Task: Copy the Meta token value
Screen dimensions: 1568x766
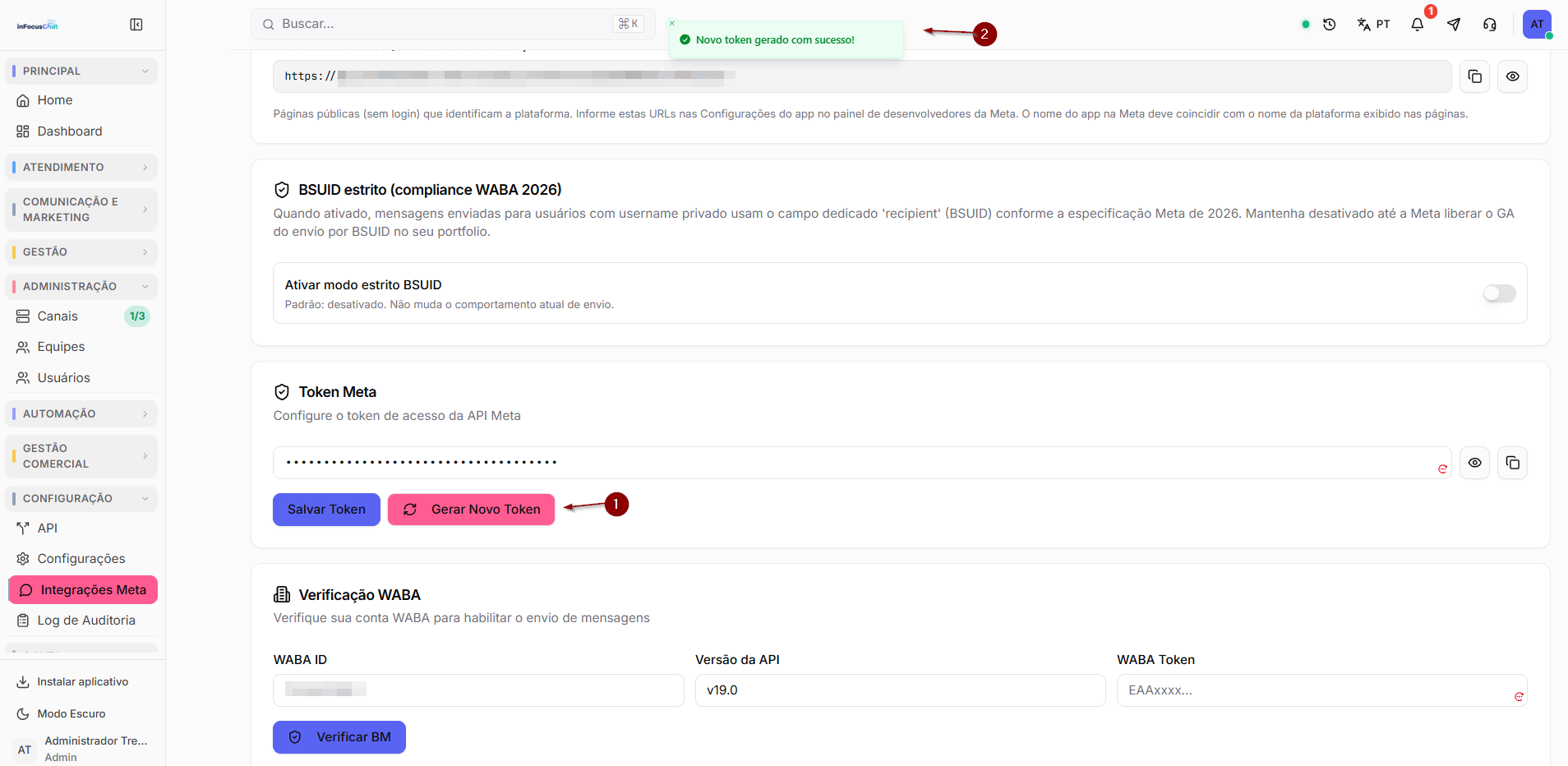Action: (1513, 463)
